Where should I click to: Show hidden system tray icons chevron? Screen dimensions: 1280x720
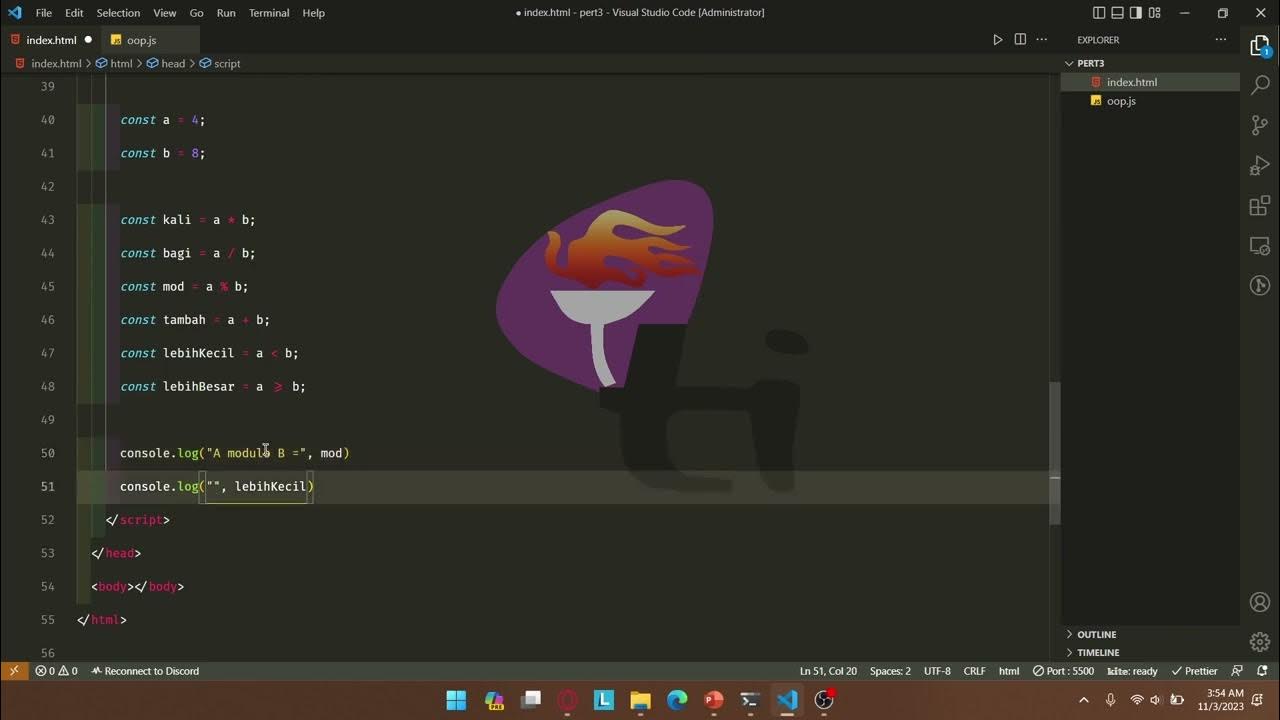(x=1084, y=700)
